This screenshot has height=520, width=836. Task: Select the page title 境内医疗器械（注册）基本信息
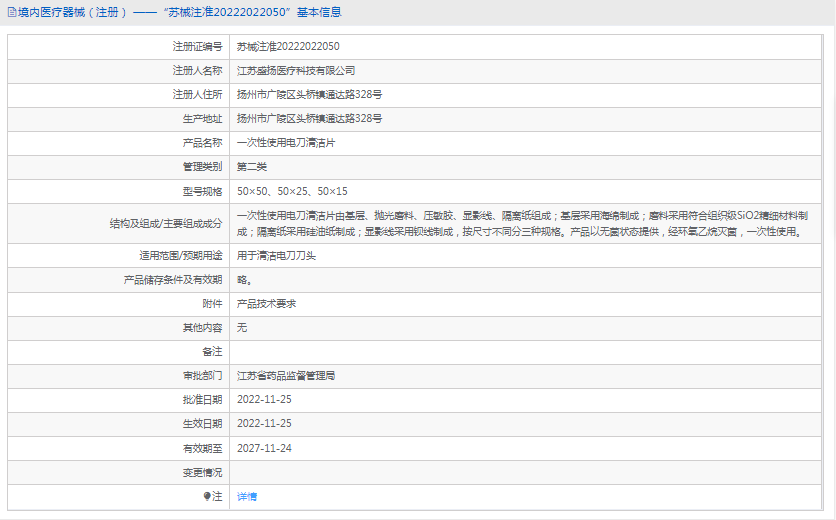point(179,12)
